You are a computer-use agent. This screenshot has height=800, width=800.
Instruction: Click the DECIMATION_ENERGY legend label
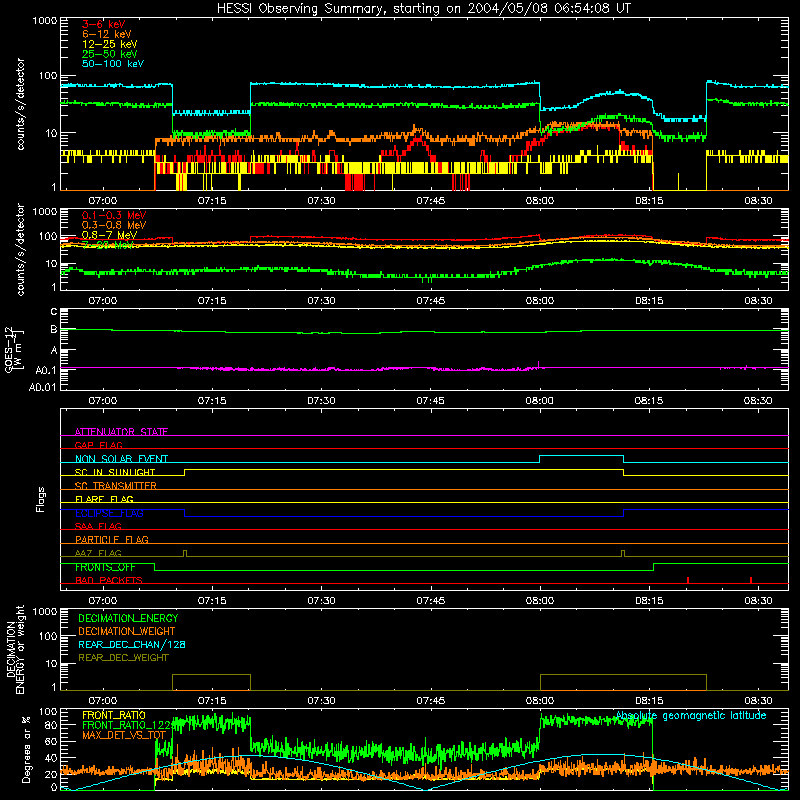[x=128, y=618]
